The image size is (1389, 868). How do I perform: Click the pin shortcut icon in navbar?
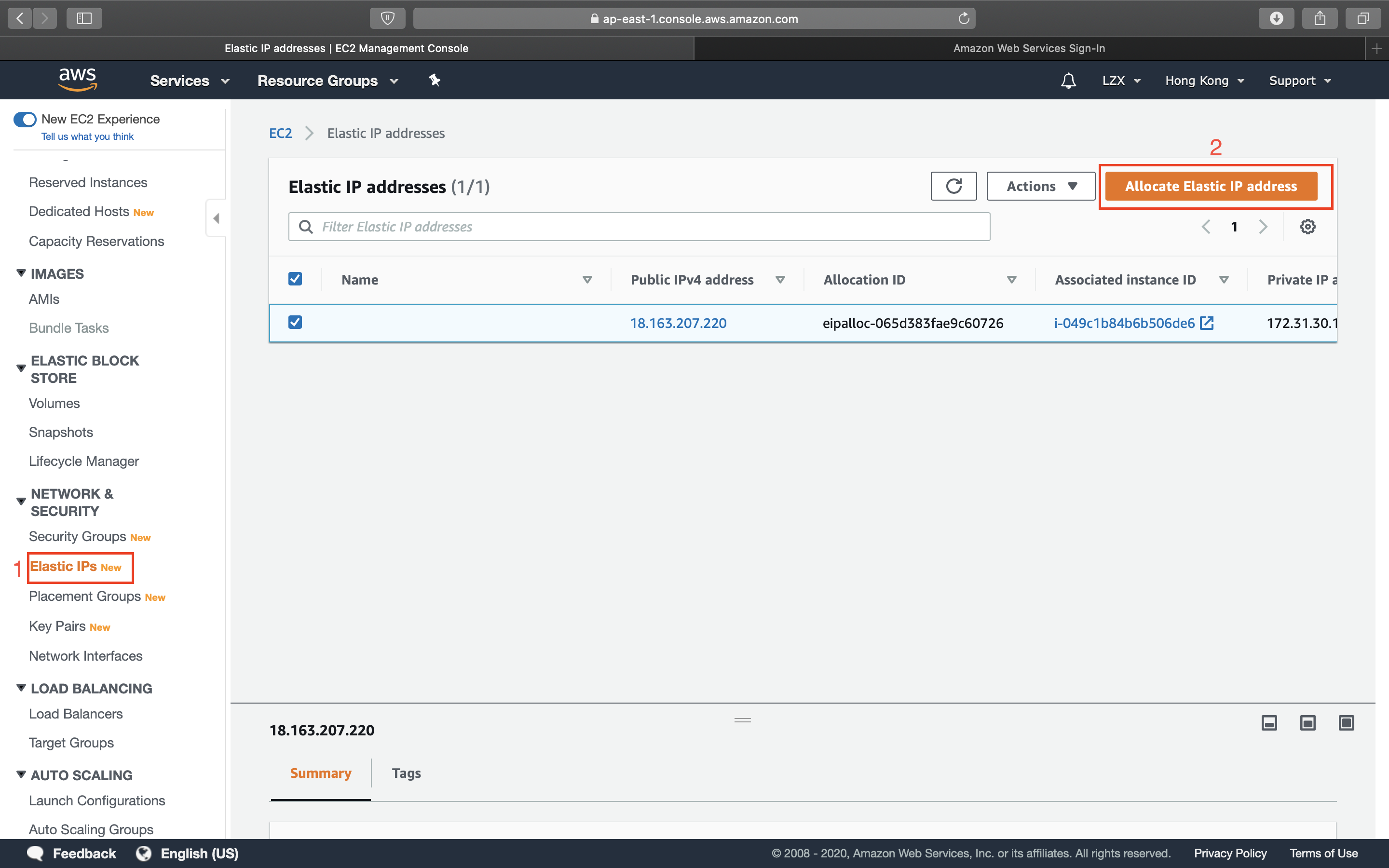435,81
